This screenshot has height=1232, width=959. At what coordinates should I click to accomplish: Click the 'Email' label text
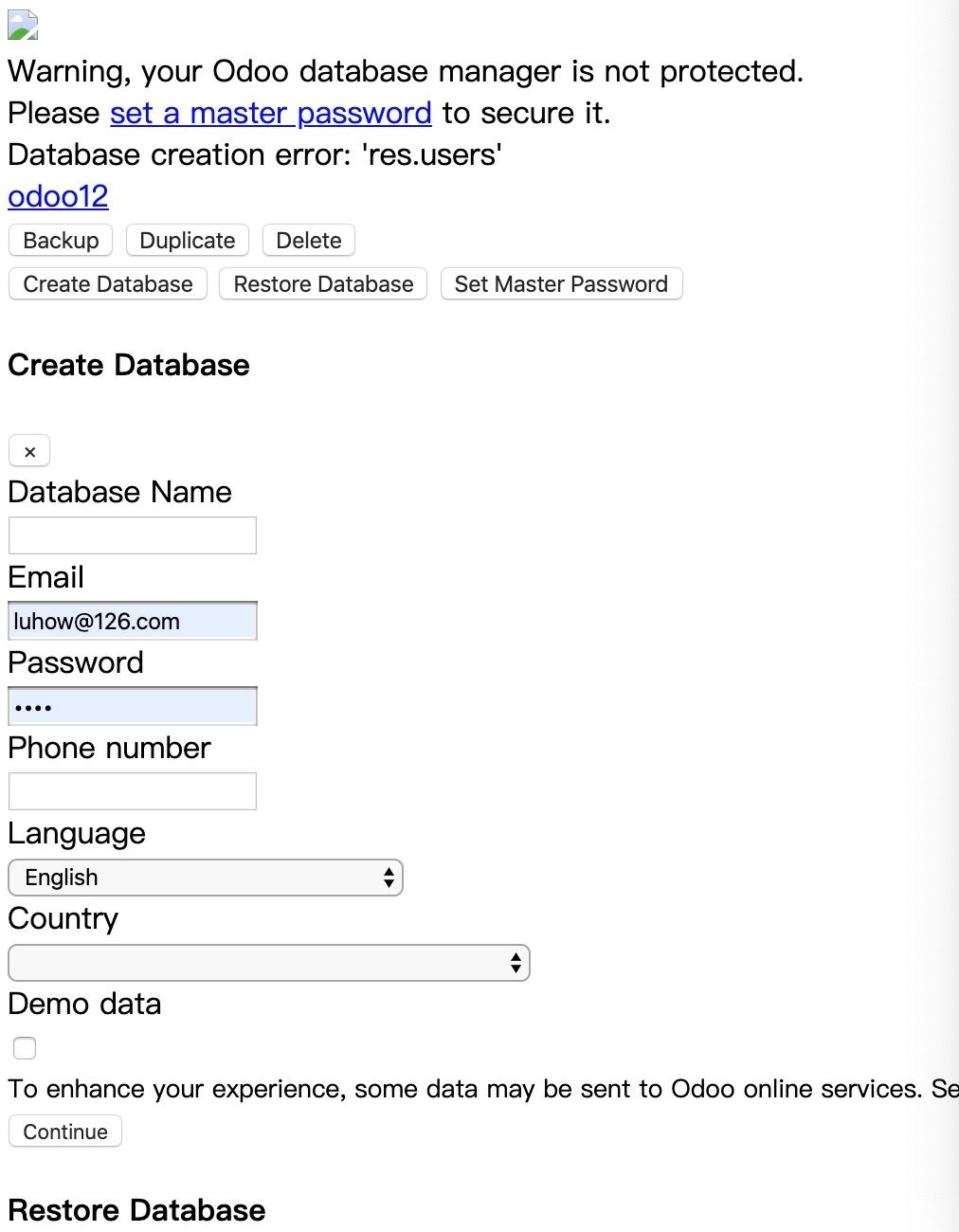[x=45, y=577]
